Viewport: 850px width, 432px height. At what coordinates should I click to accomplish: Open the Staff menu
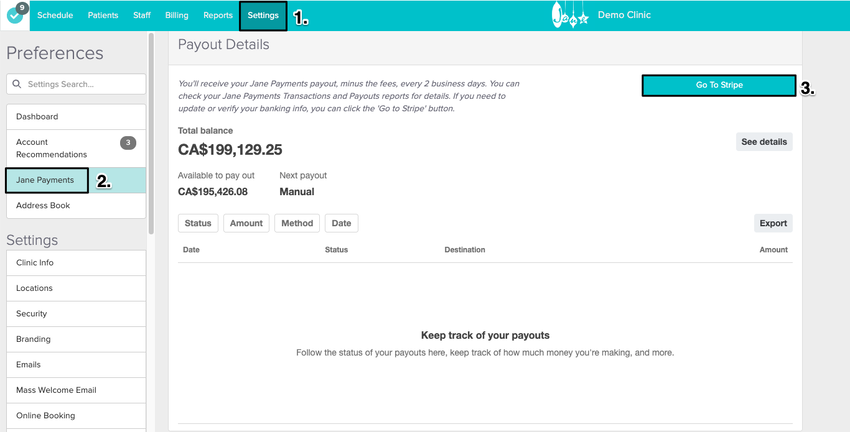coord(142,15)
